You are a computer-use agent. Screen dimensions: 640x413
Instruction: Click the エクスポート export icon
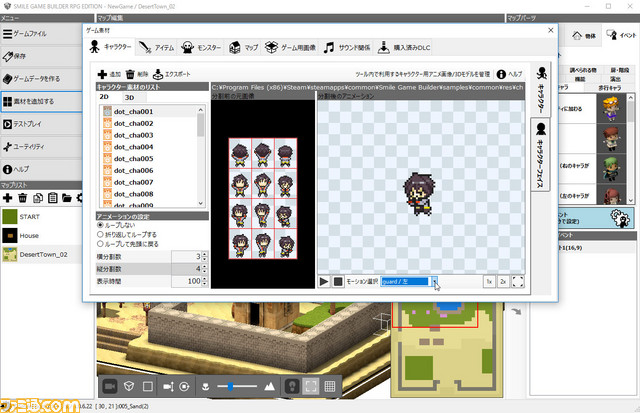pos(158,74)
